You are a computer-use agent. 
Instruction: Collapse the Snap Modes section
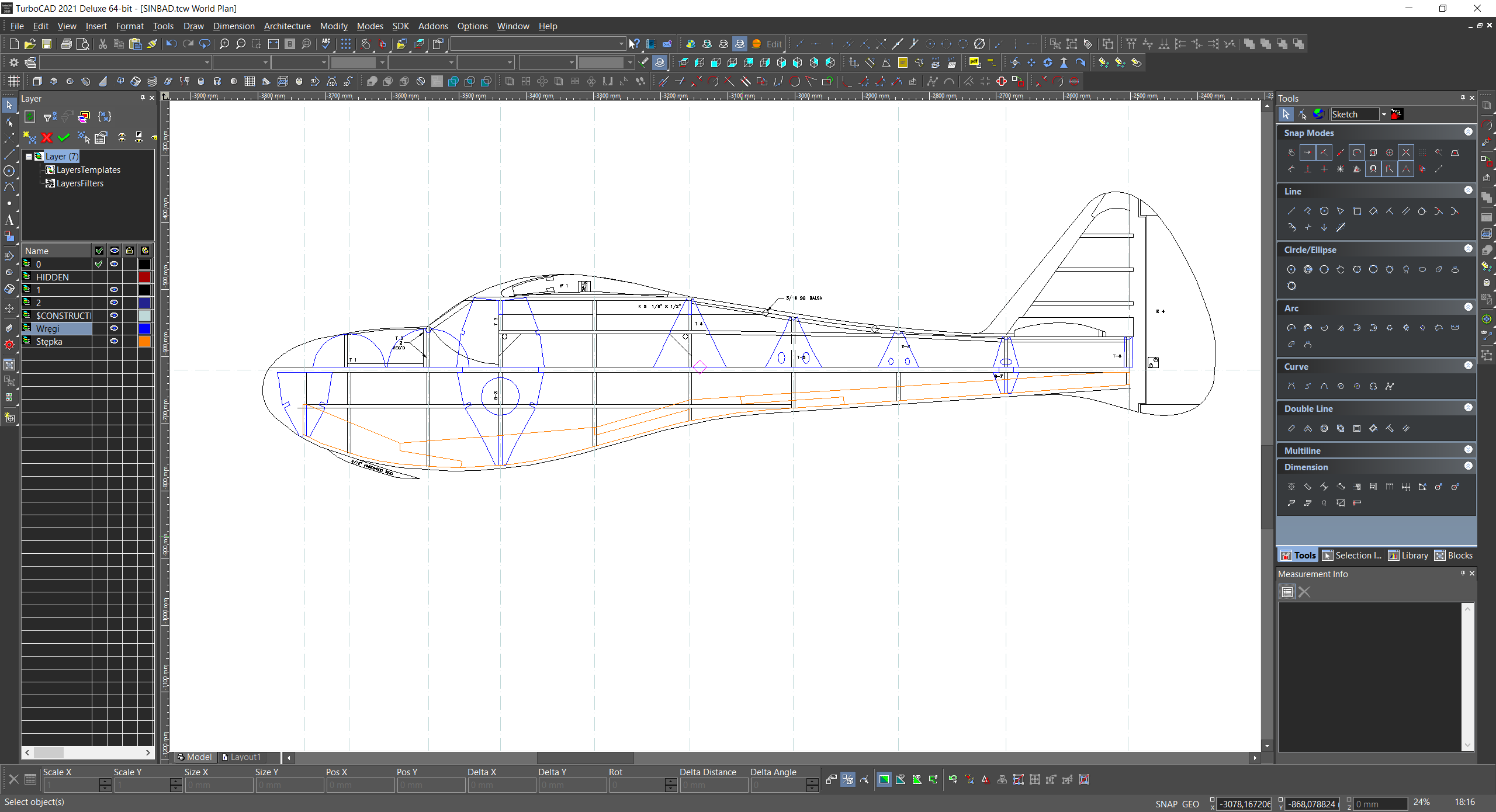1468,133
